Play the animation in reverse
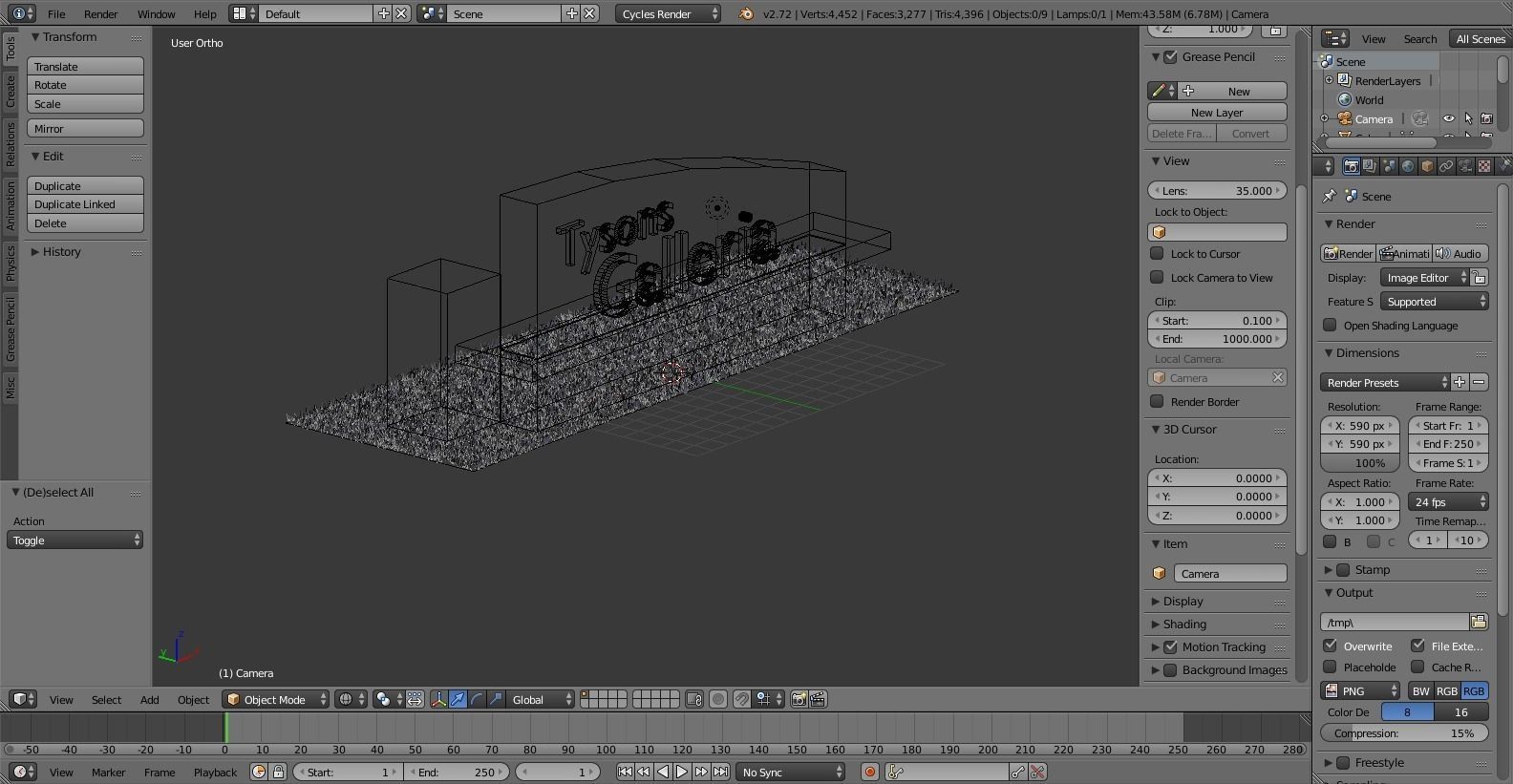Viewport: 1513px width, 784px height. 663,772
